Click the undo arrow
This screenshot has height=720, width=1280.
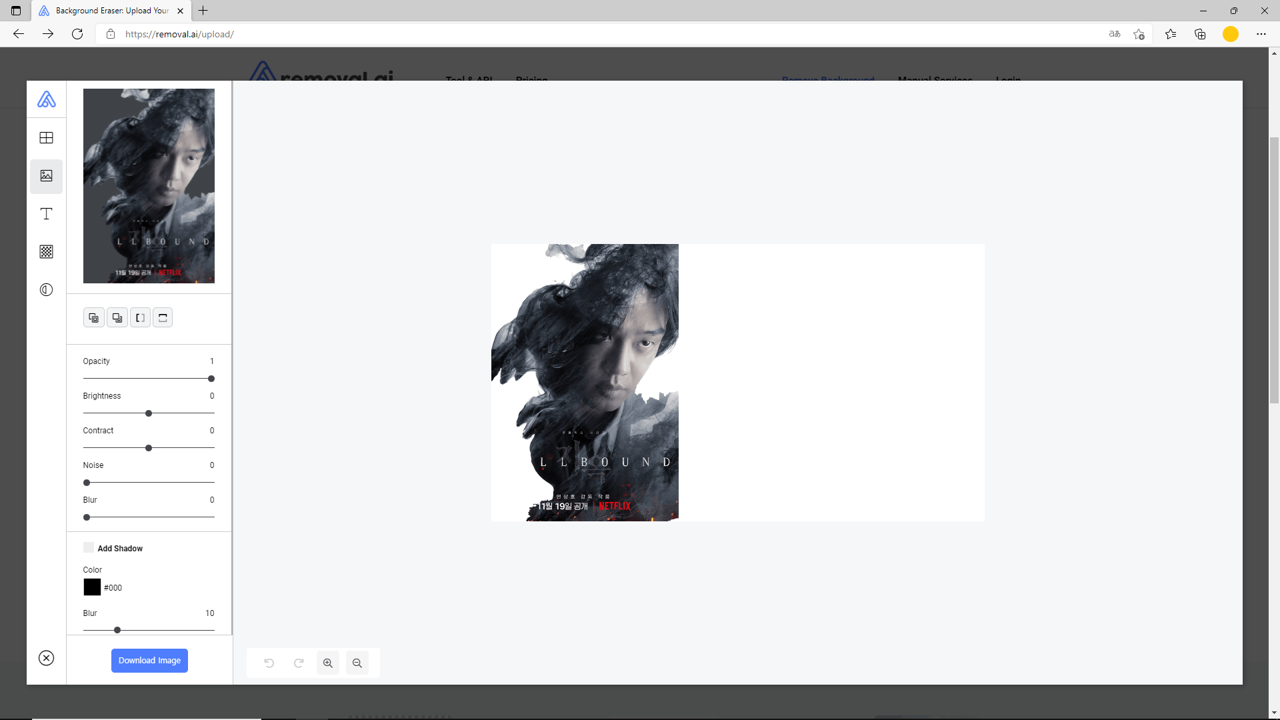(x=269, y=663)
